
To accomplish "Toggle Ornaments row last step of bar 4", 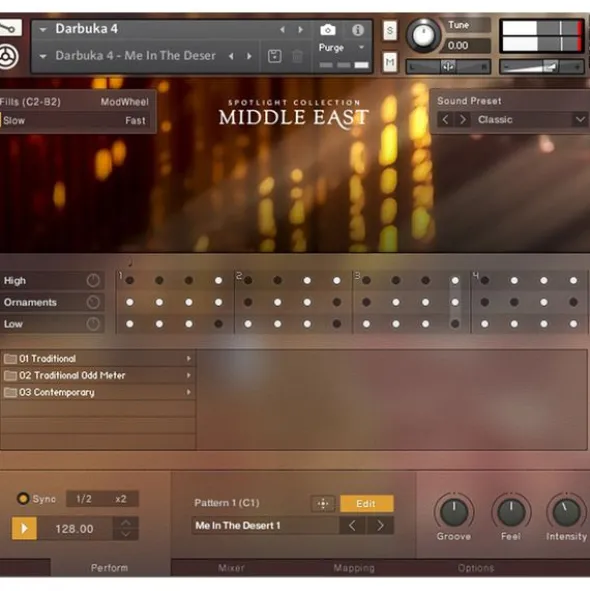I will point(573,302).
